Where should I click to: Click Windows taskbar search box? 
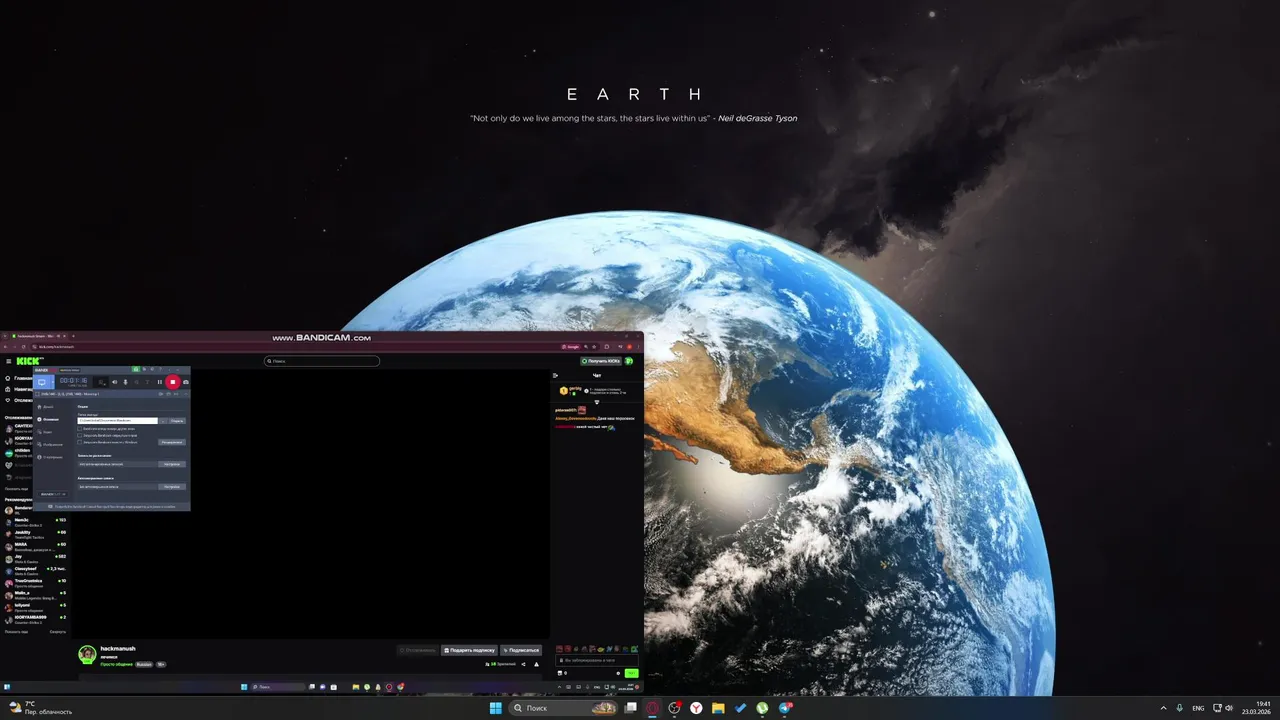[563, 708]
